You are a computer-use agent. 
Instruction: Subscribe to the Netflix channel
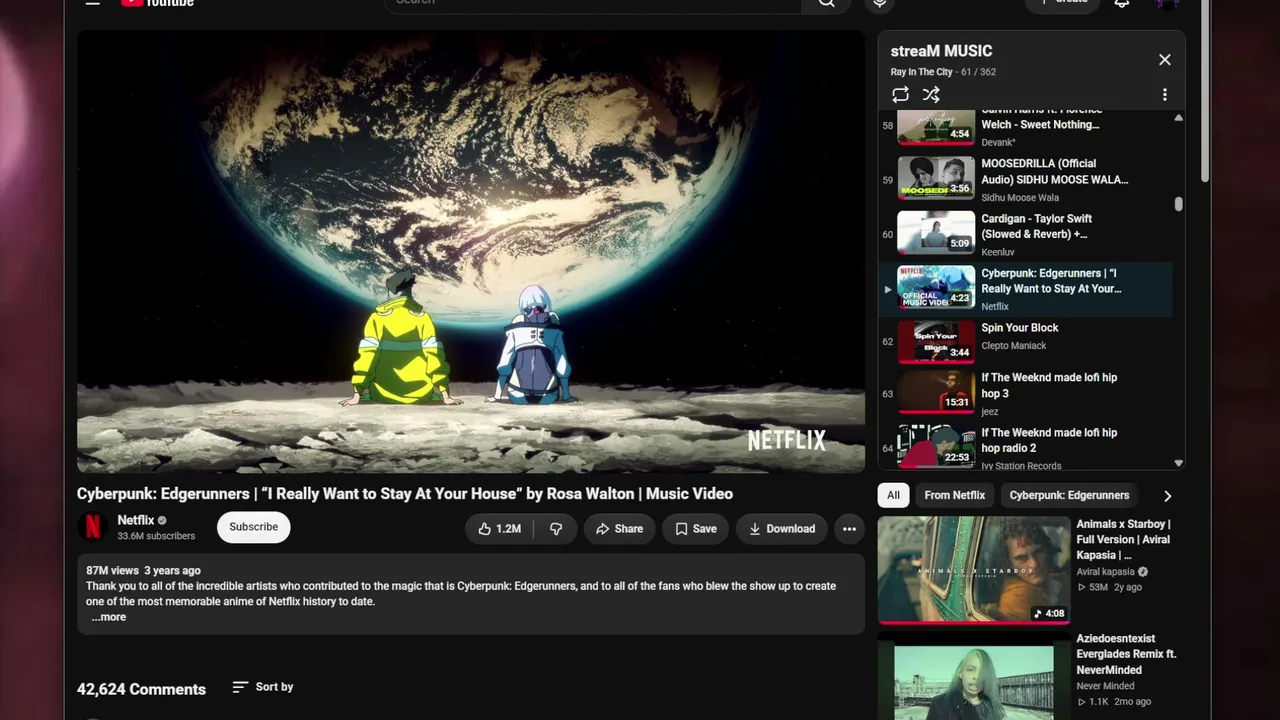254,527
